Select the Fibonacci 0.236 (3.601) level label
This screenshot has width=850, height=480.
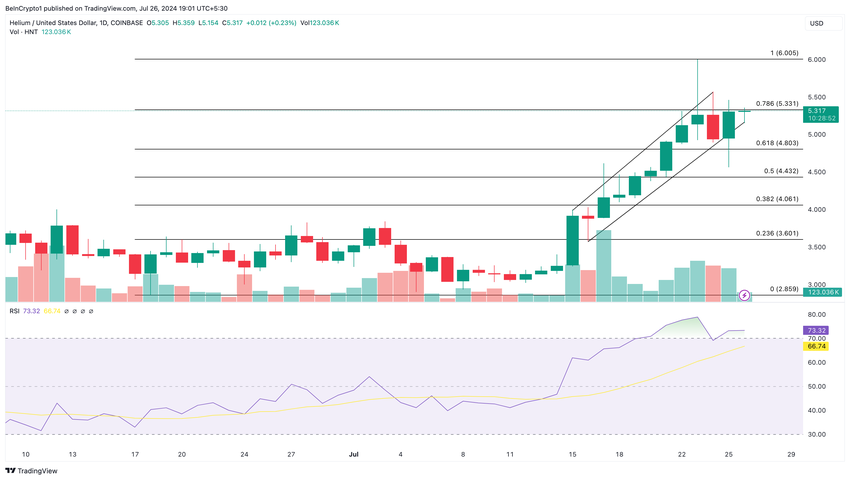tap(777, 234)
